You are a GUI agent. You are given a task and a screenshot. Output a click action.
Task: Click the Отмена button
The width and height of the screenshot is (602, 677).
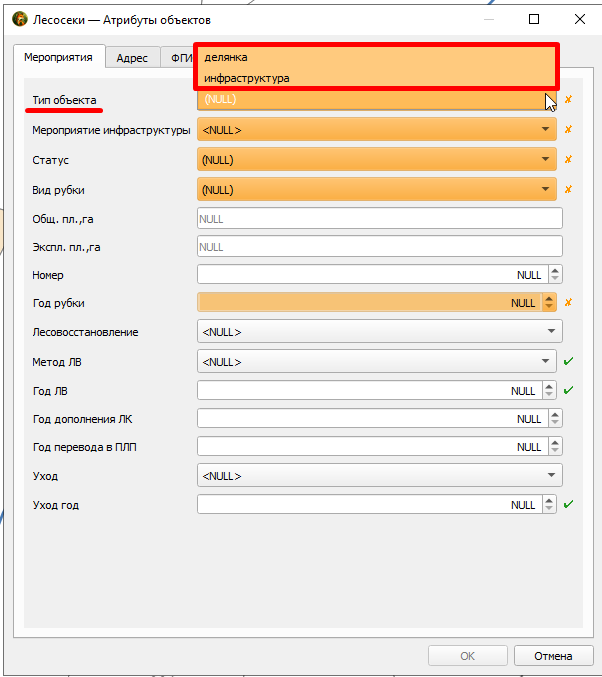click(553, 656)
